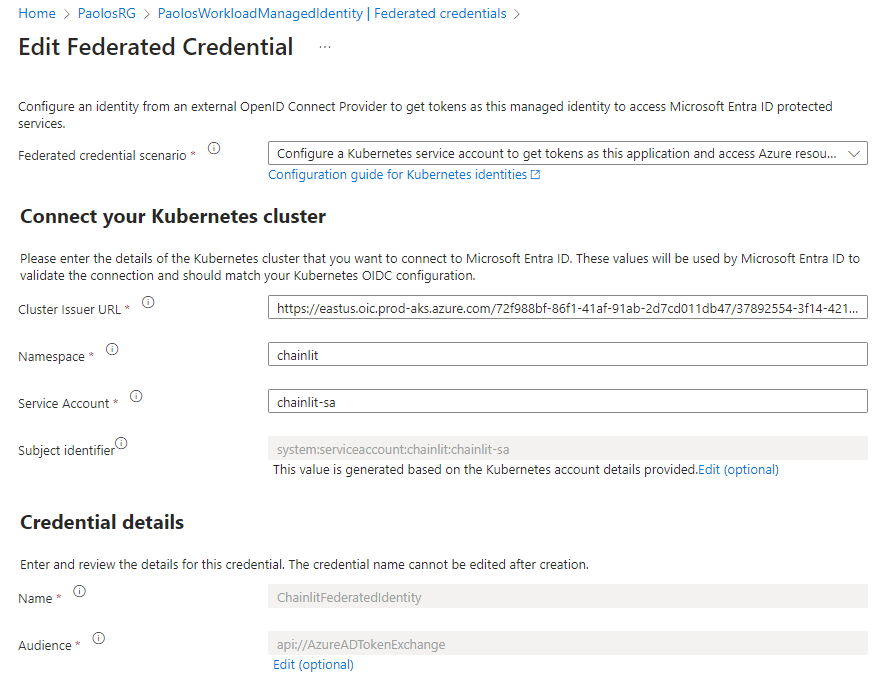Image resolution: width=892 pixels, height=686 pixels.
Task: Click Edit (optional) link under Subject identifier
Action: pyautogui.click(x=738, y=469)
